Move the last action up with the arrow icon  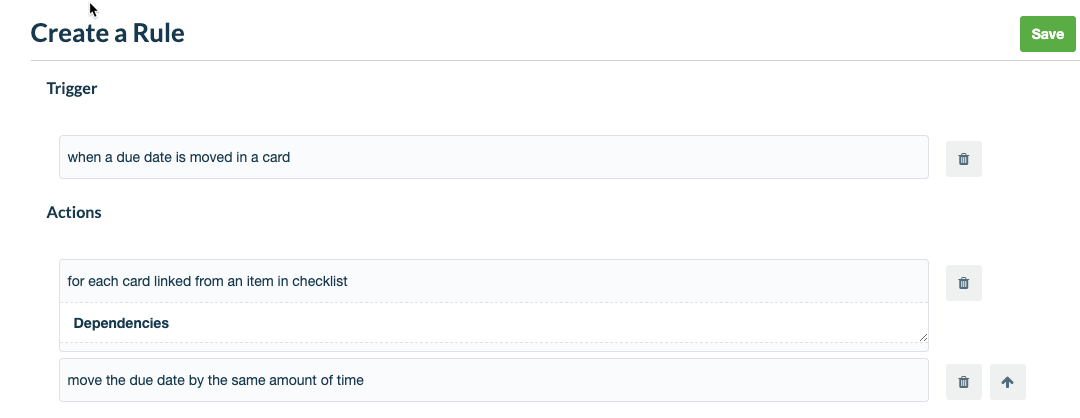tap(1007, 382)
